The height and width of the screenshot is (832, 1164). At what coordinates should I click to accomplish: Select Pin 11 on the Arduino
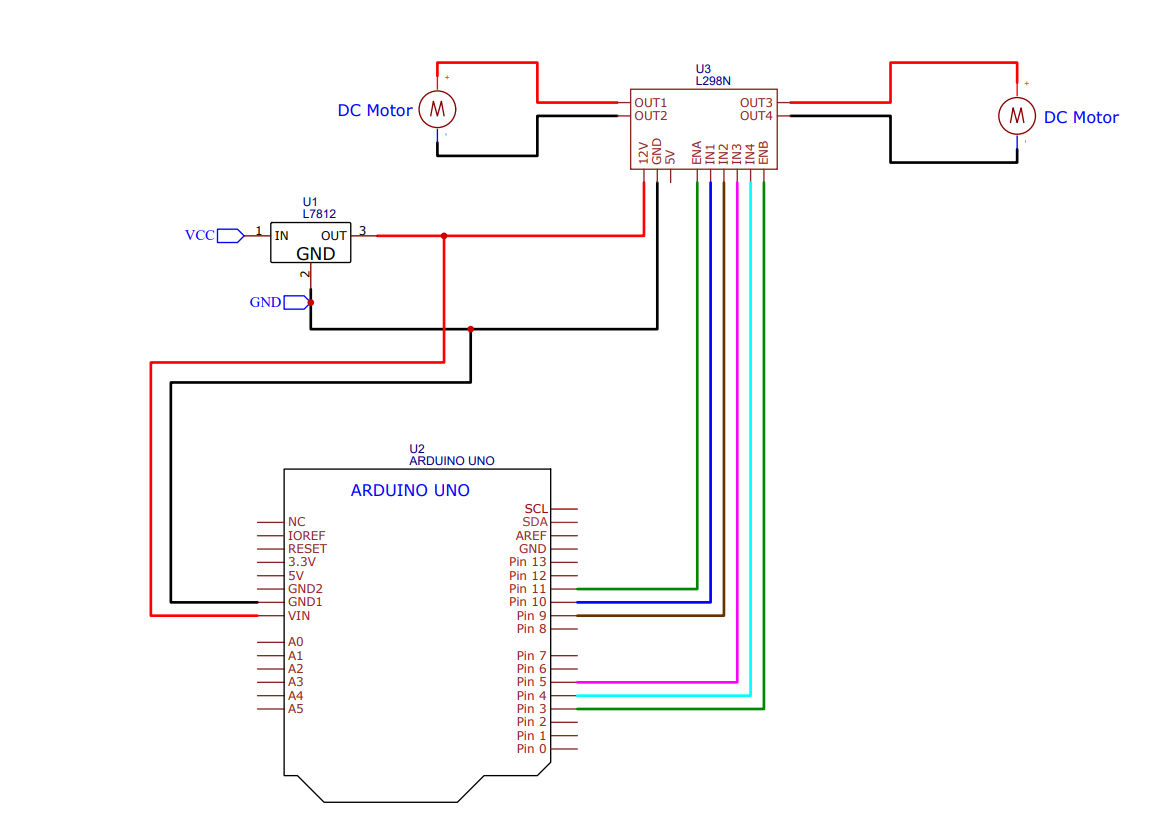click(528, 589)
